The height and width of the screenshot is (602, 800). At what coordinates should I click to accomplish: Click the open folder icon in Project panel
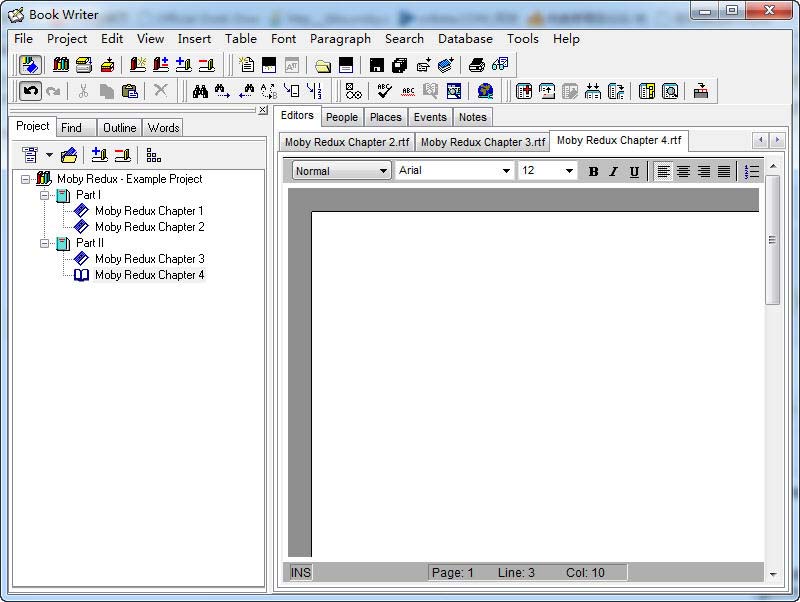[69, 155]
